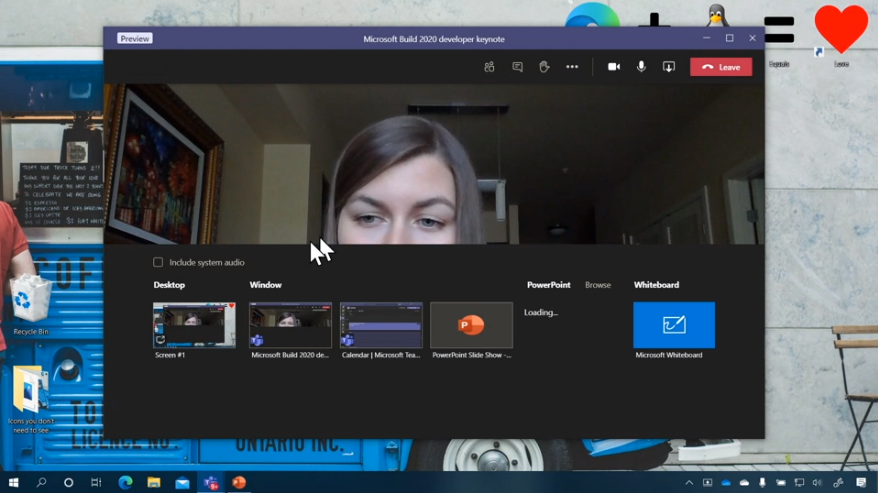This screenshot has height=493, width=878.
Task: Mute the microphone
Action: pyautogui.click(x=641, y=67)
